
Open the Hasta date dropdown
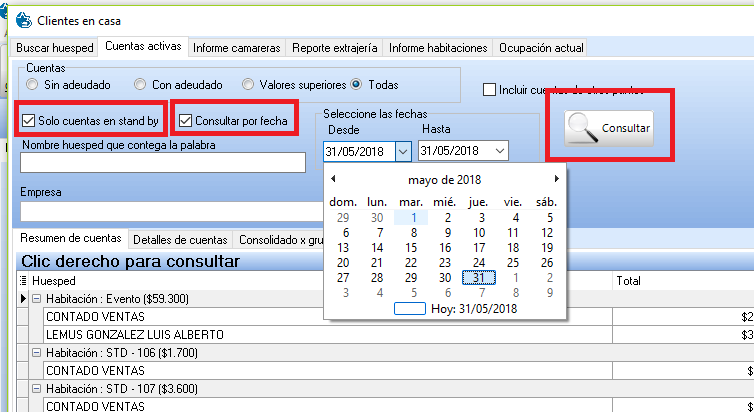click(x=498, y=151)
